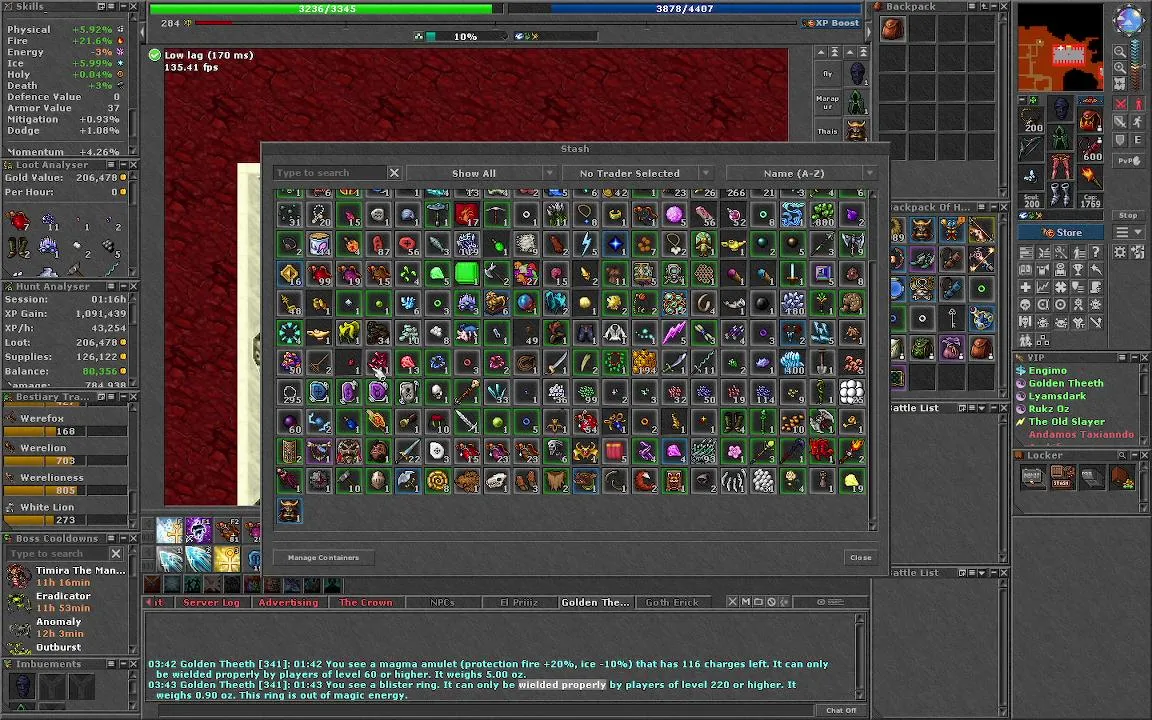Screen dimensions: 1152x720
Task: Click the Stop button
Action: pos(1128,215)
